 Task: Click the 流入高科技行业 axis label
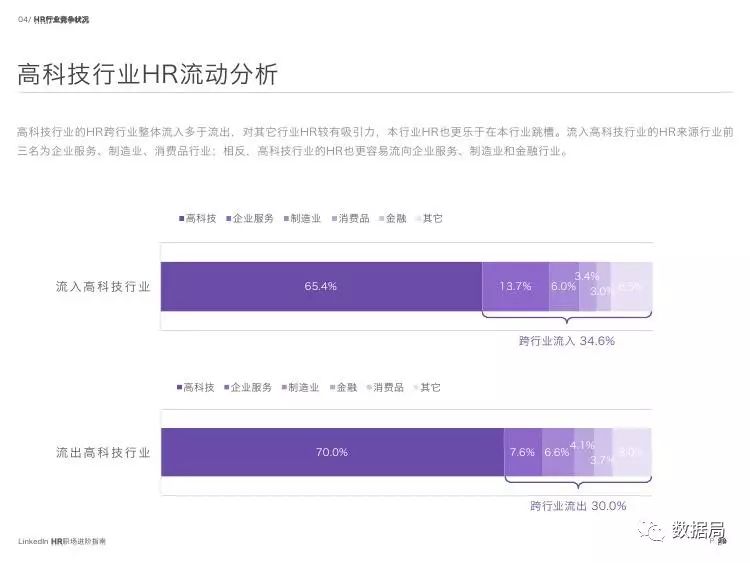(x=103, y=287)
